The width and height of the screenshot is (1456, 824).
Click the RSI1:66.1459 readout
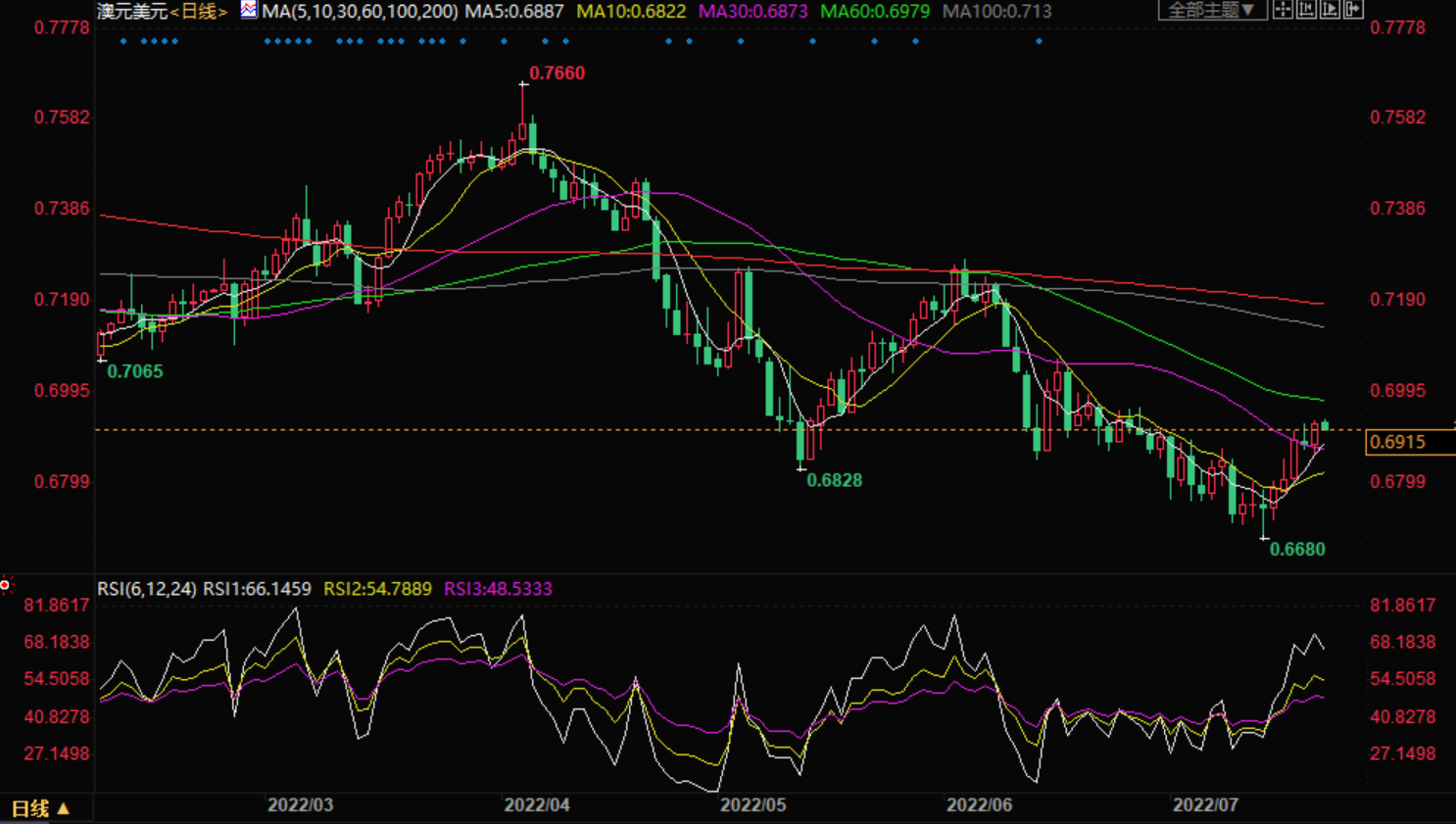257,589
